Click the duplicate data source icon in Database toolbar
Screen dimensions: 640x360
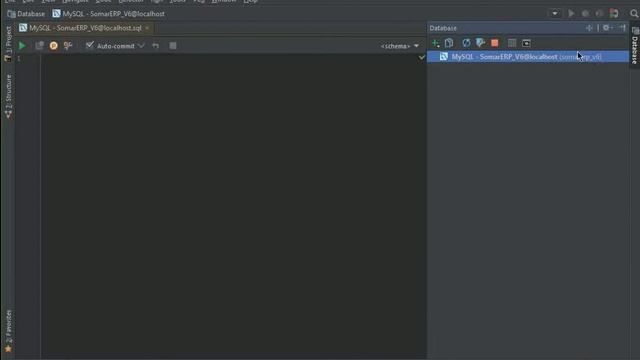pyautogui.click(x=449, y=43)
